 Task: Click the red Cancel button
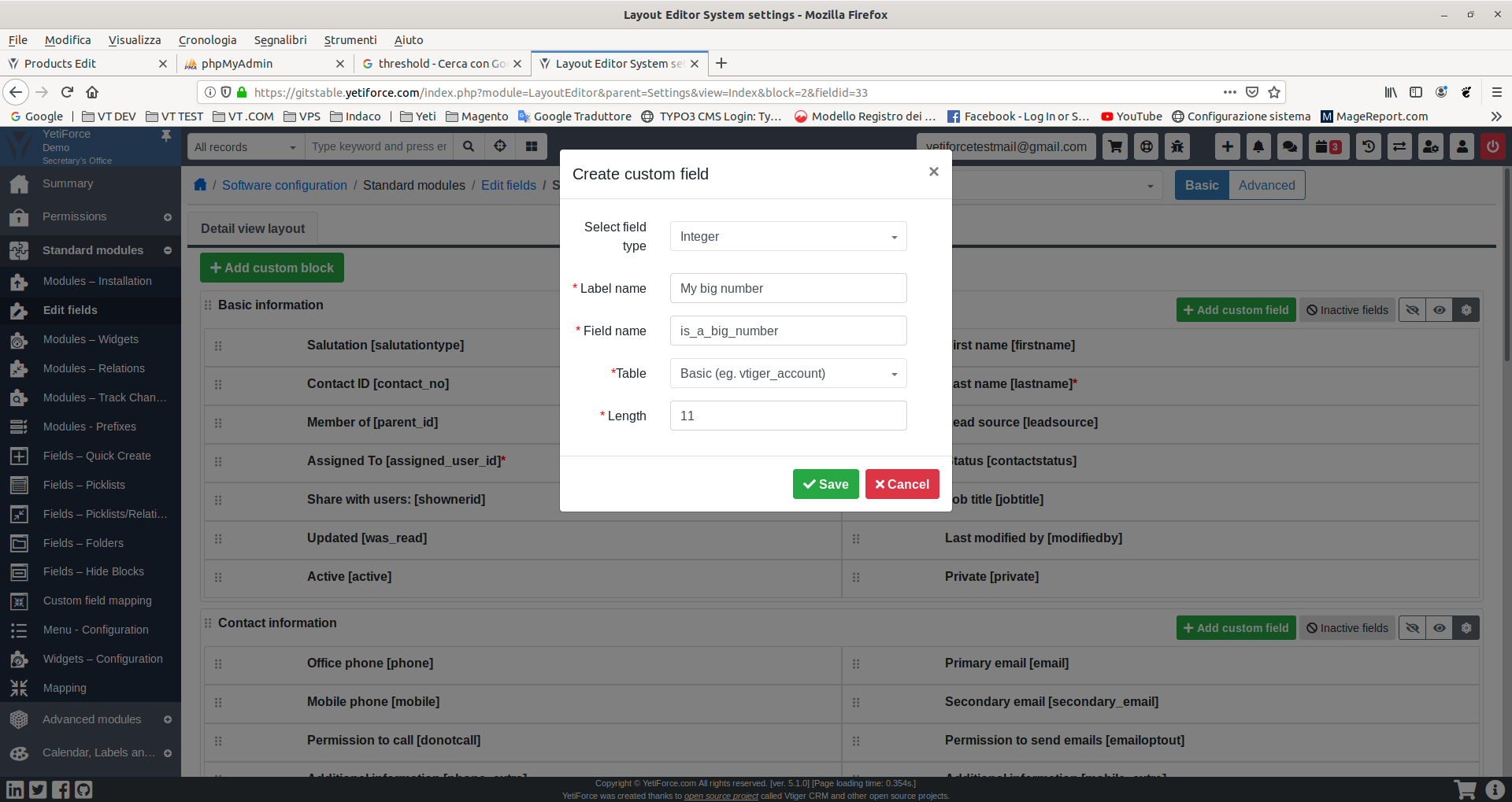pyautogui.click(x=902, y=484)
